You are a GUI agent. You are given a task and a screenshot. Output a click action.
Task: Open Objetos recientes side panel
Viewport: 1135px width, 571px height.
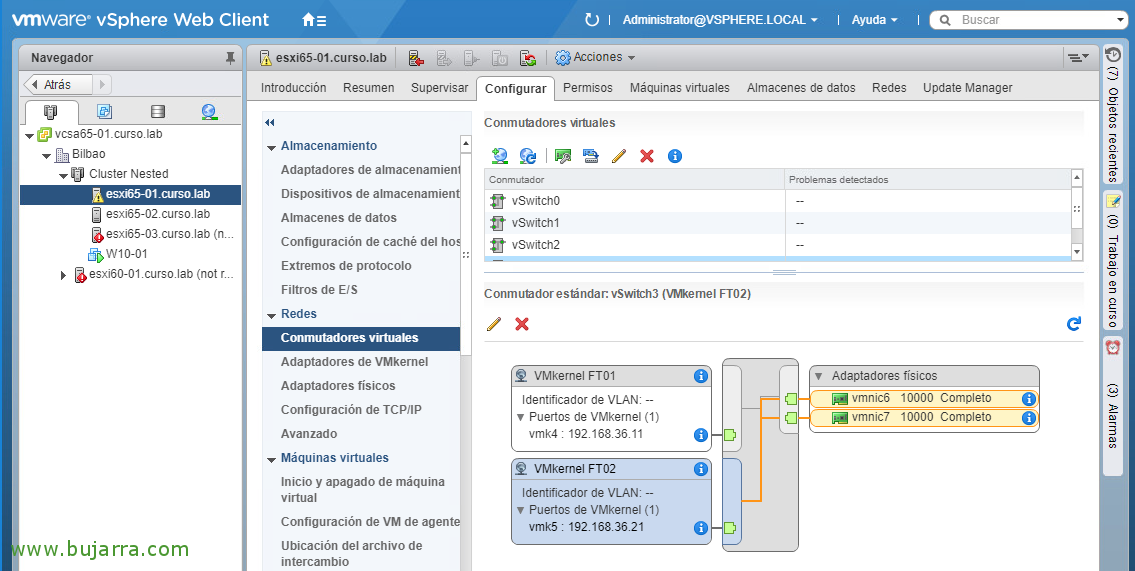[1113, 114]
